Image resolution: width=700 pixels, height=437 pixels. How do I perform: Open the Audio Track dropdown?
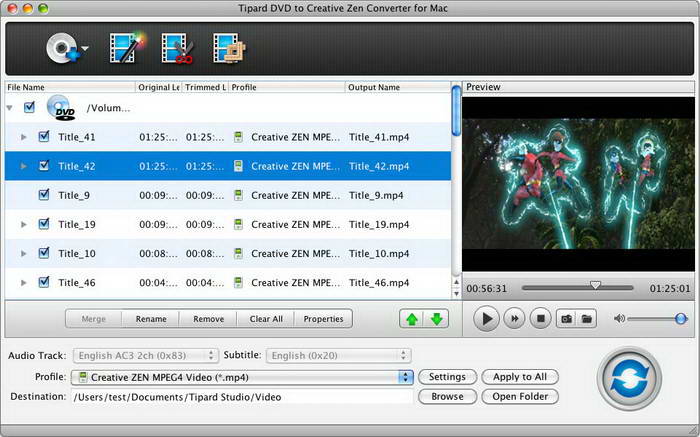point(146,355)
